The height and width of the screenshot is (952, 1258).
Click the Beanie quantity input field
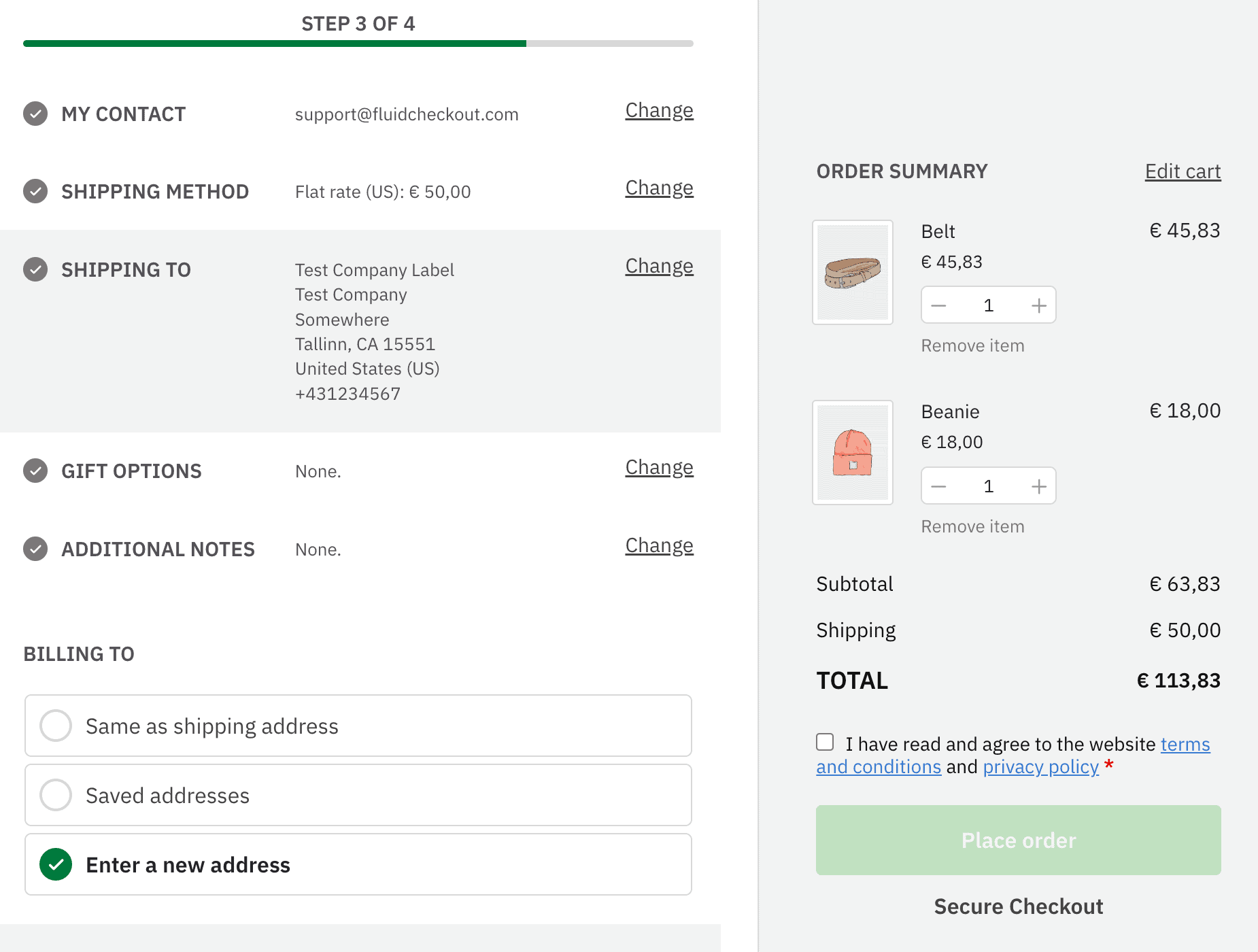pyautogui.click(x=988, y=486)
